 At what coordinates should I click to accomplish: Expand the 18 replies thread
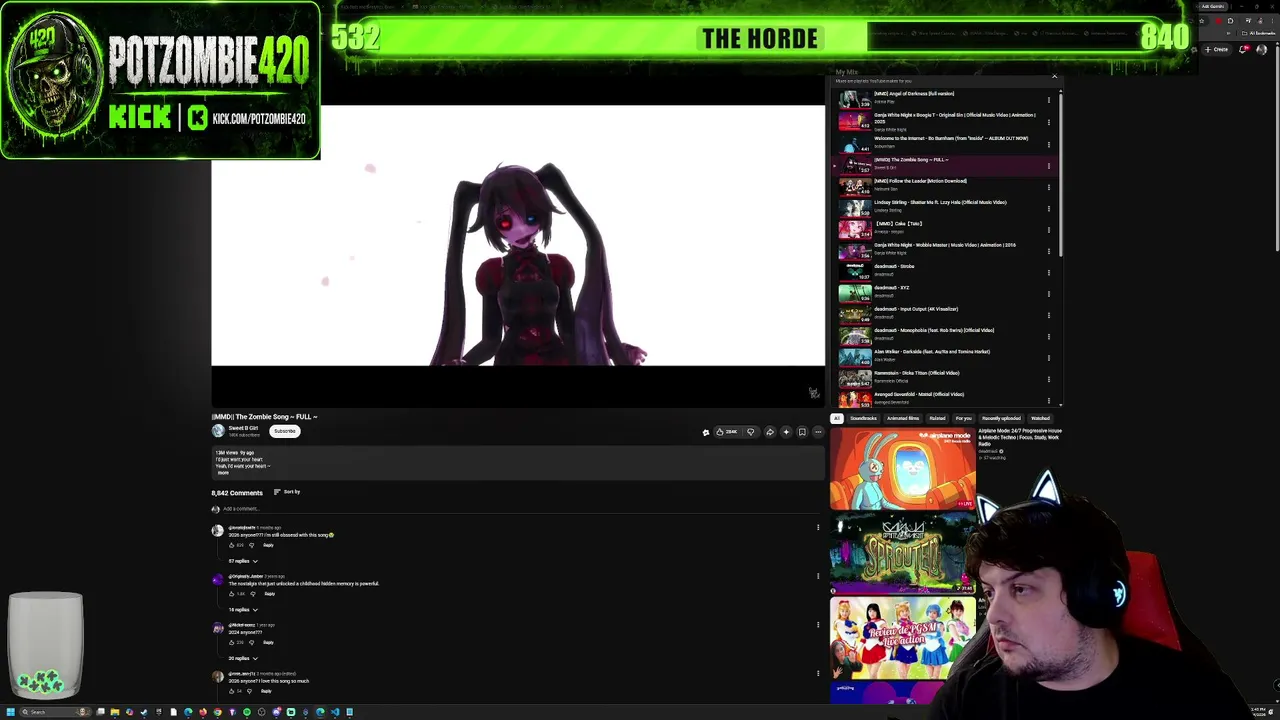click(x=243, y=609)
